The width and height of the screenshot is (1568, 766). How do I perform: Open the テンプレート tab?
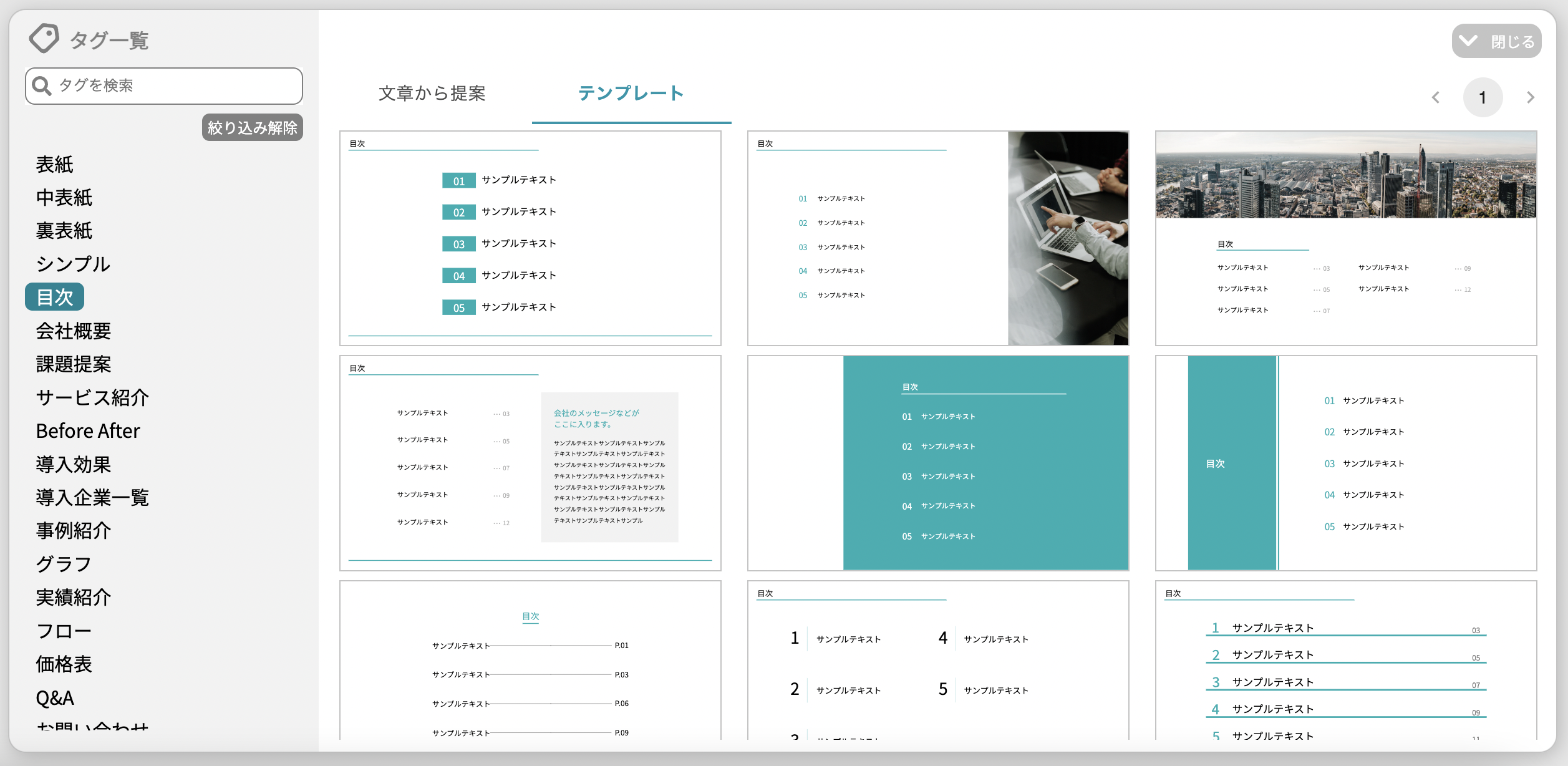click(631, 94)
